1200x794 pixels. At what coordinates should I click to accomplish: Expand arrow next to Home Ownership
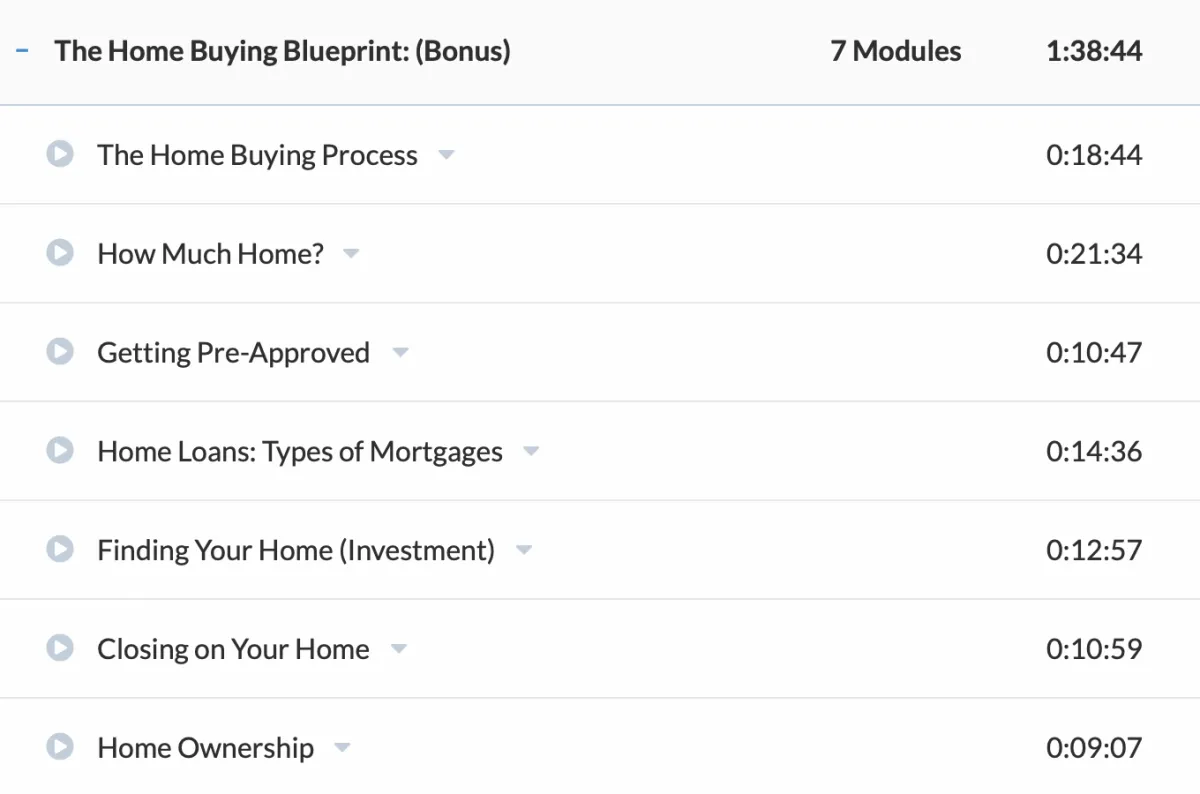(x=342, y=748)
